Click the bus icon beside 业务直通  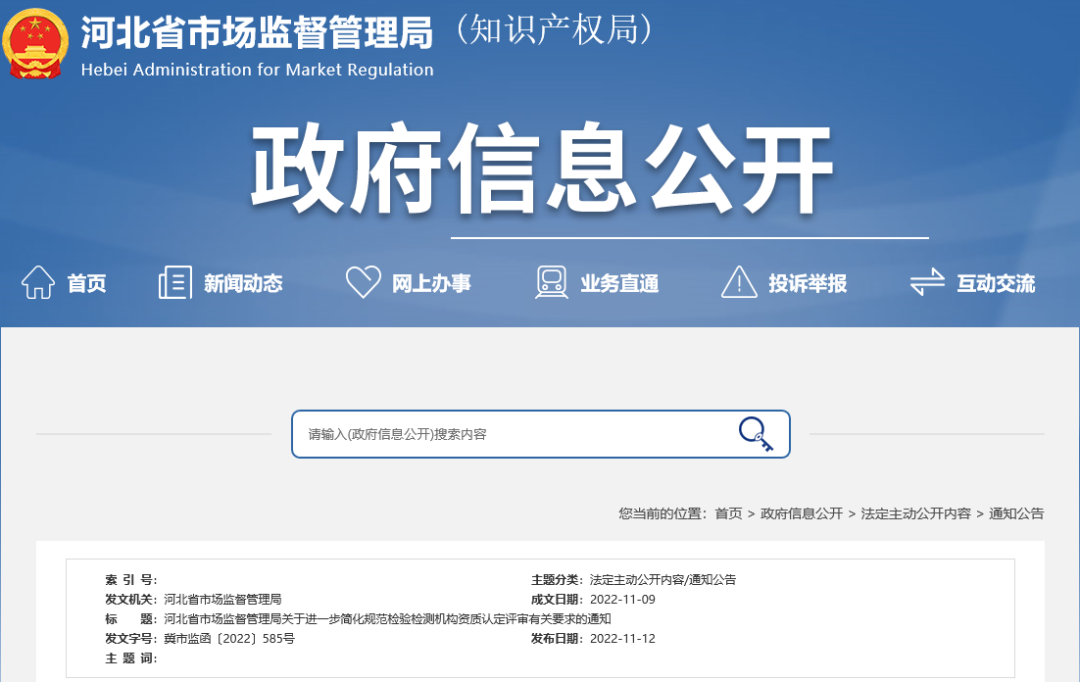click(x=551, y=282)
